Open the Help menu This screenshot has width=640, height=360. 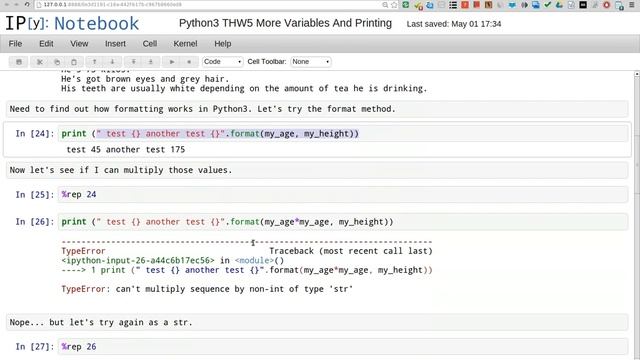point(222,44)
